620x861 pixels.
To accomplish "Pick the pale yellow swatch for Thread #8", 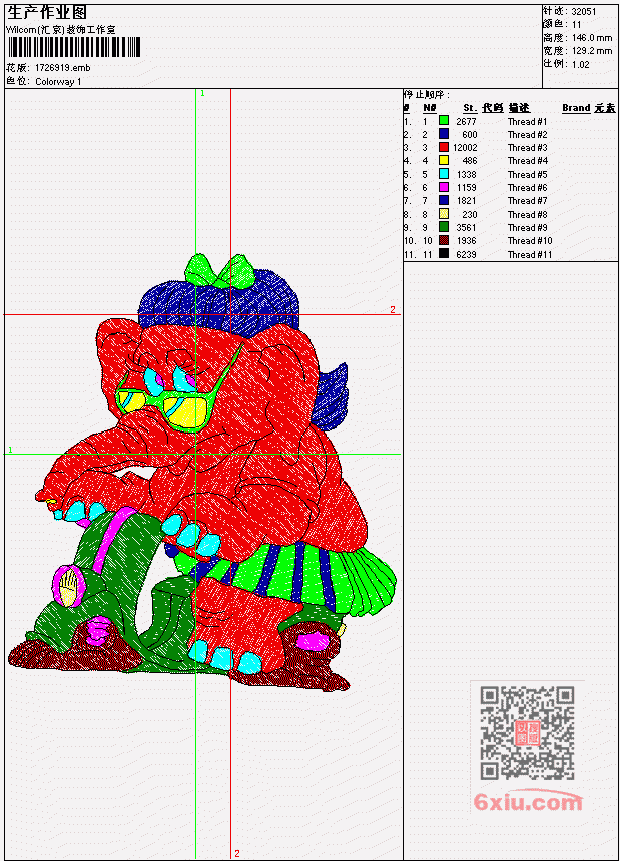I will [x=444, y=214].
